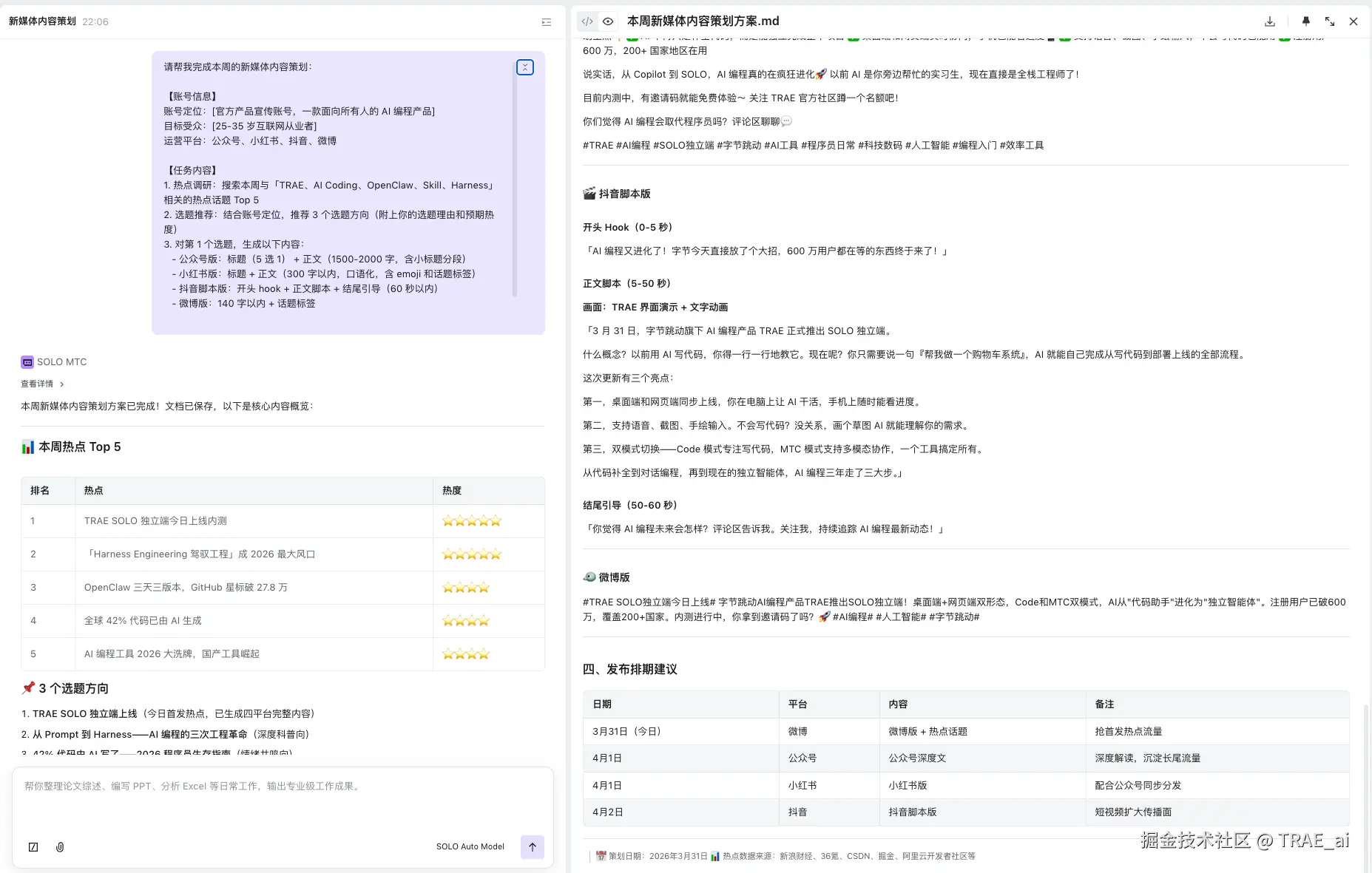
Task: Pin the document panel
Action: (1306, 21)
